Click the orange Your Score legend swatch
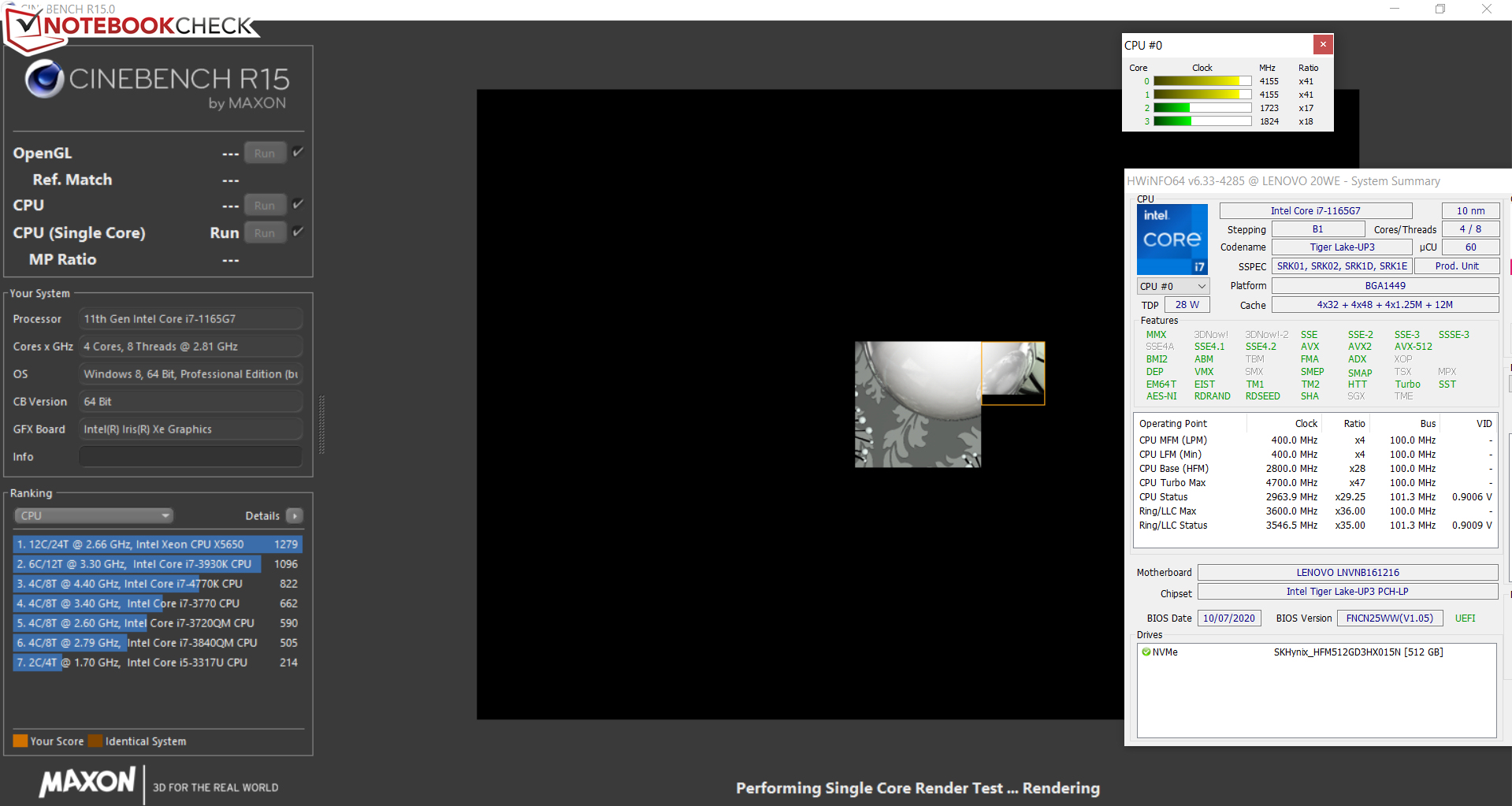The image size is (1512, 806). point(20,741)
